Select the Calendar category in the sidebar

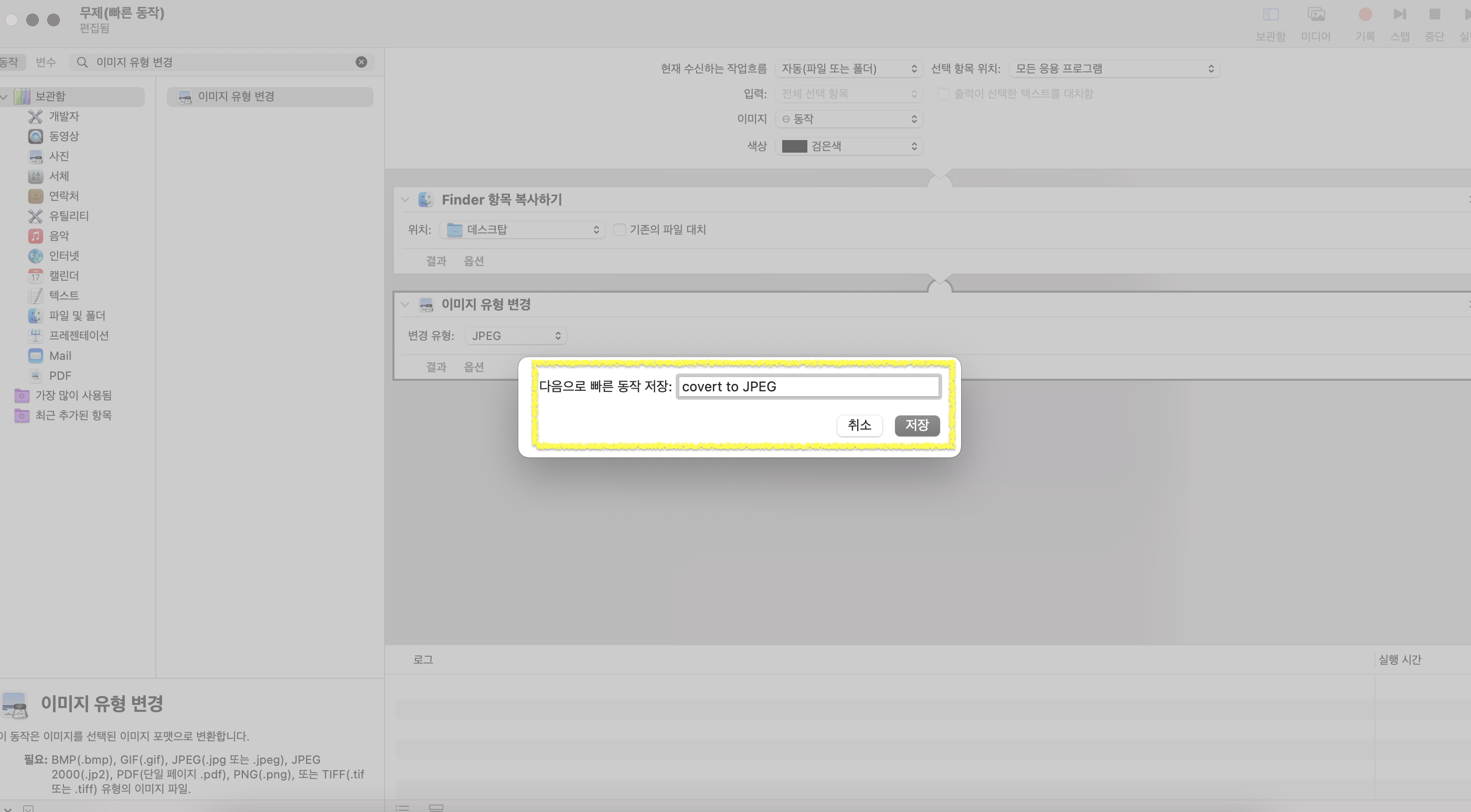click(x=63, y=276)
